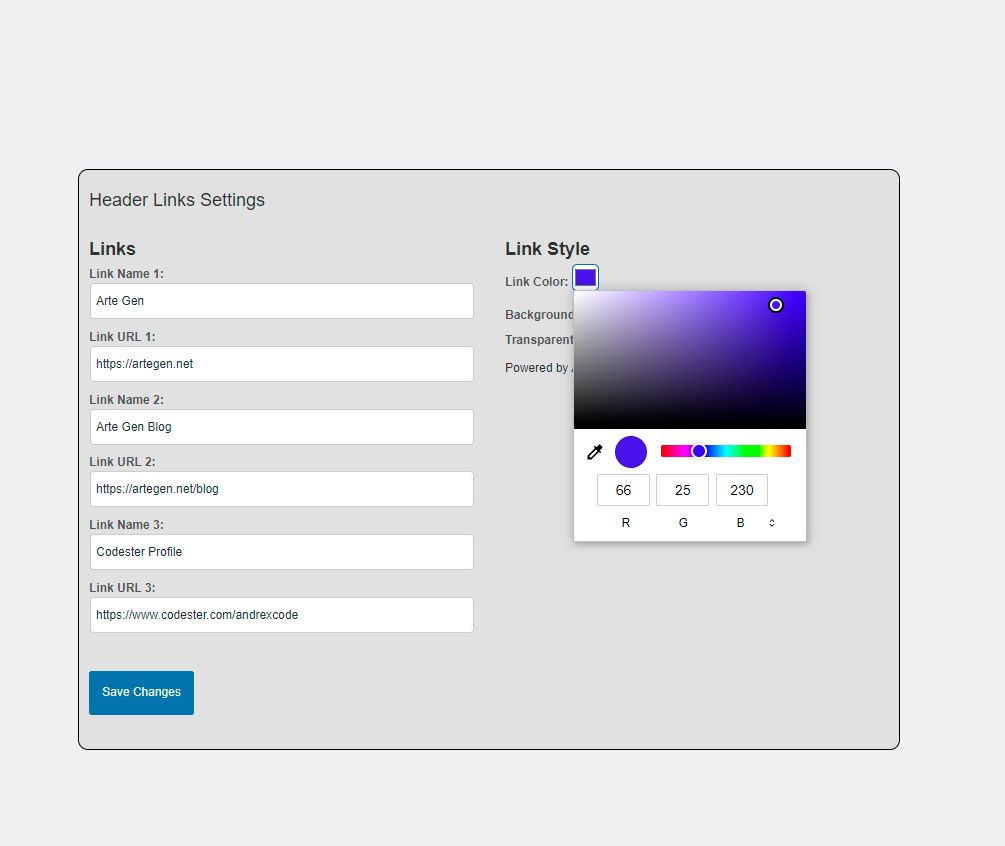Image resolution: width=1005 pixels, height=846 pixels.
Task: Edit the G value field showing 25
Action: pyautogui.click(x=683, y=490)
